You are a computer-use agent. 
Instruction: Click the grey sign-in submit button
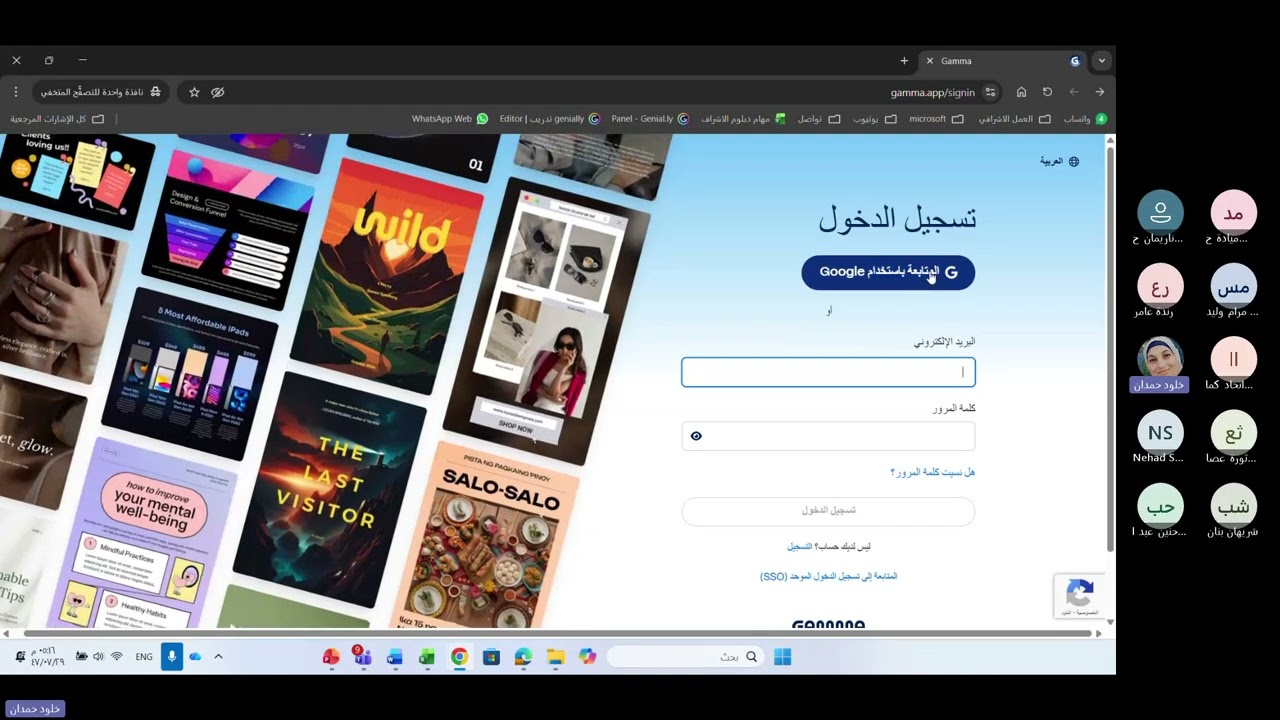tap(828, 511)
